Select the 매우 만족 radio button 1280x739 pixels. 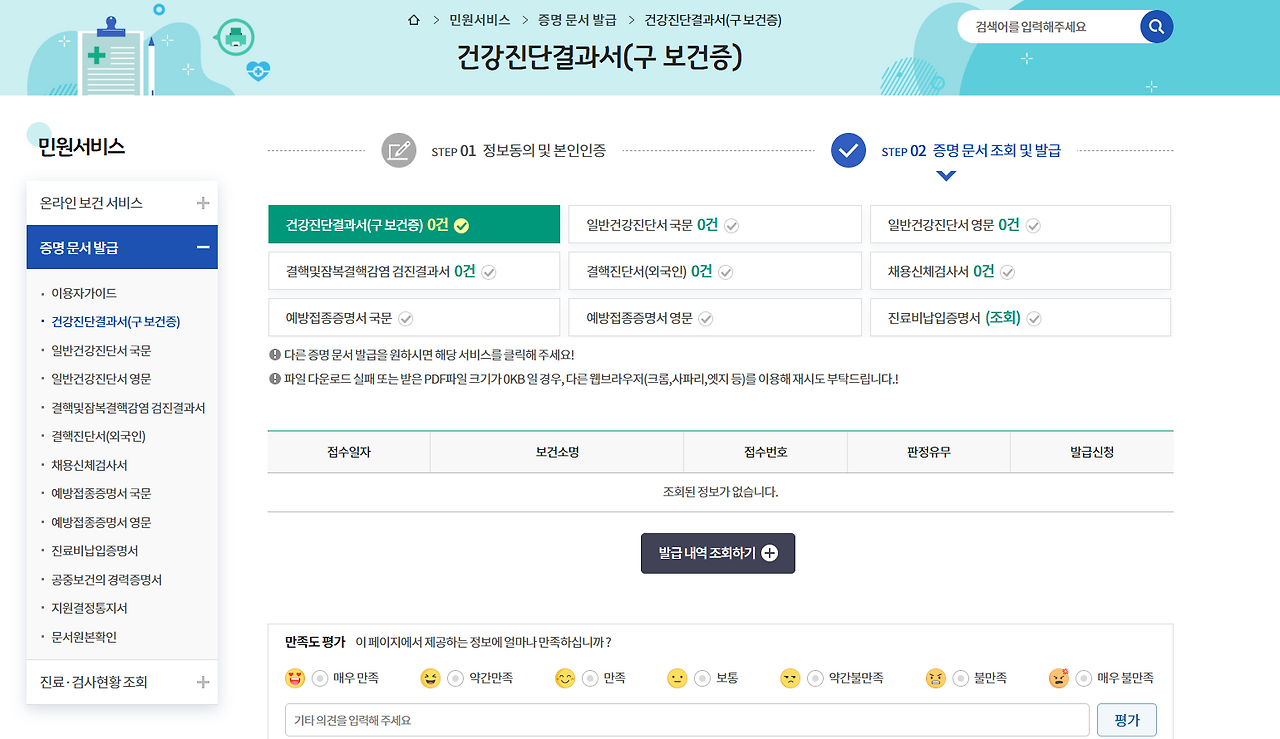point(320,678)
